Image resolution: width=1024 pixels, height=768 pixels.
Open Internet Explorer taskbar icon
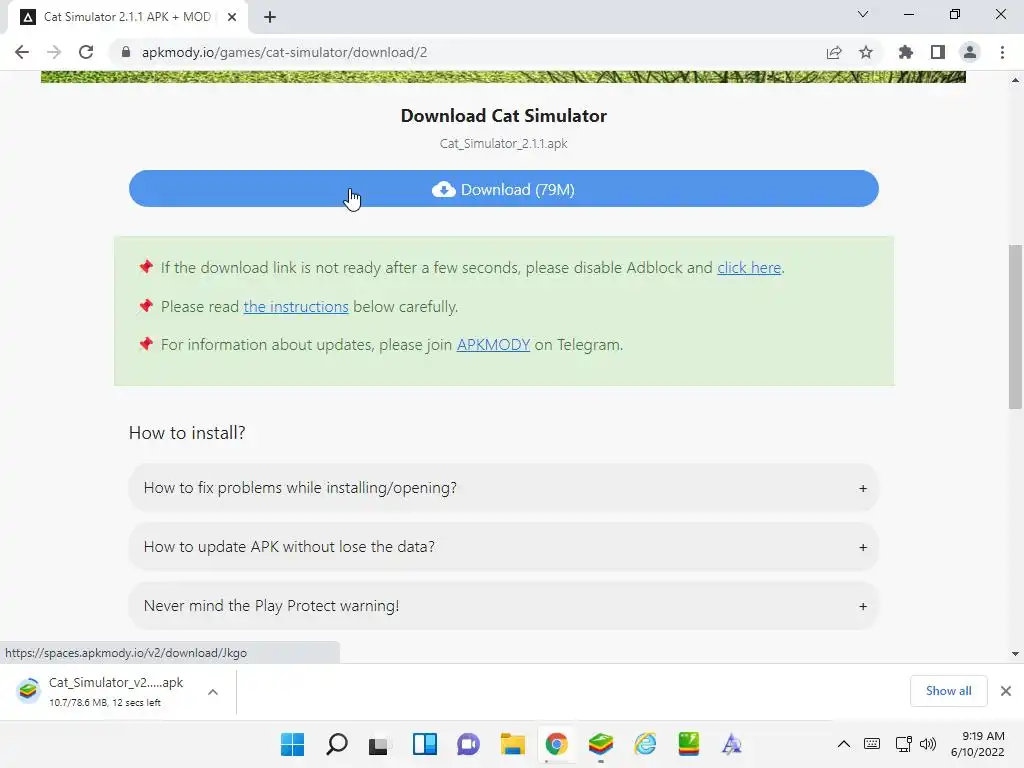pos(645,744)
